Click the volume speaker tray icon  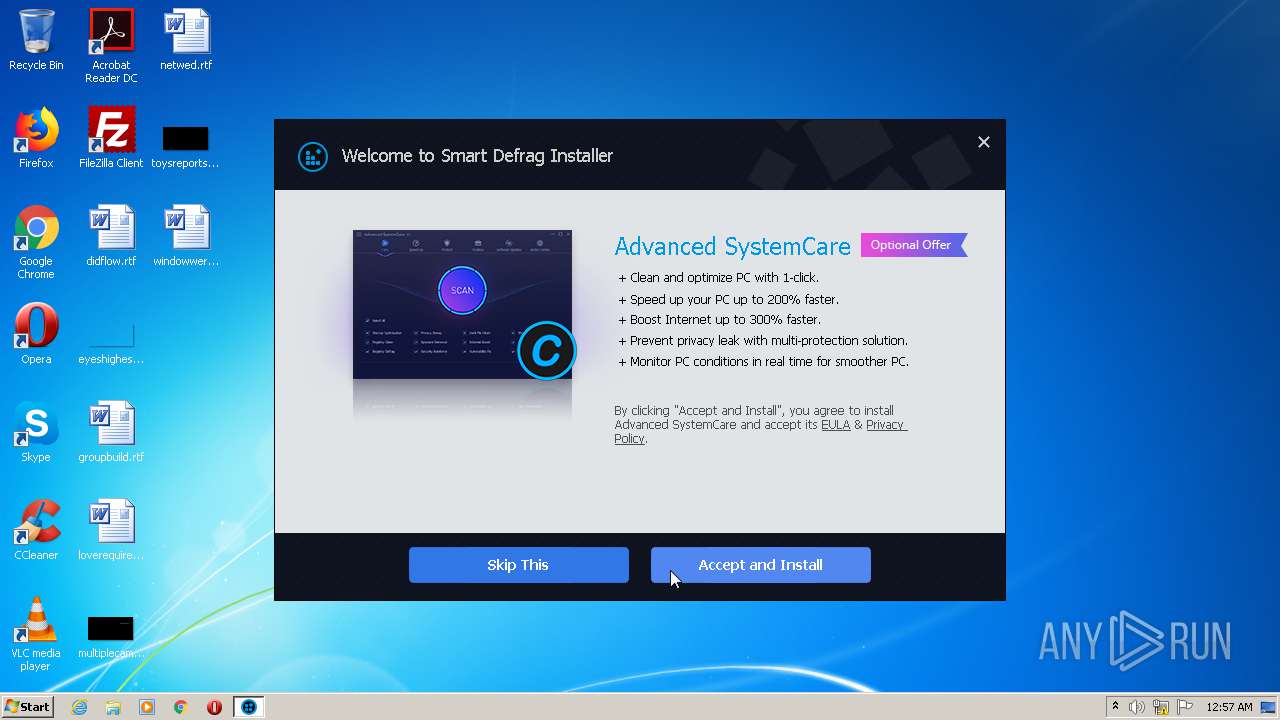pos(1137,707)
